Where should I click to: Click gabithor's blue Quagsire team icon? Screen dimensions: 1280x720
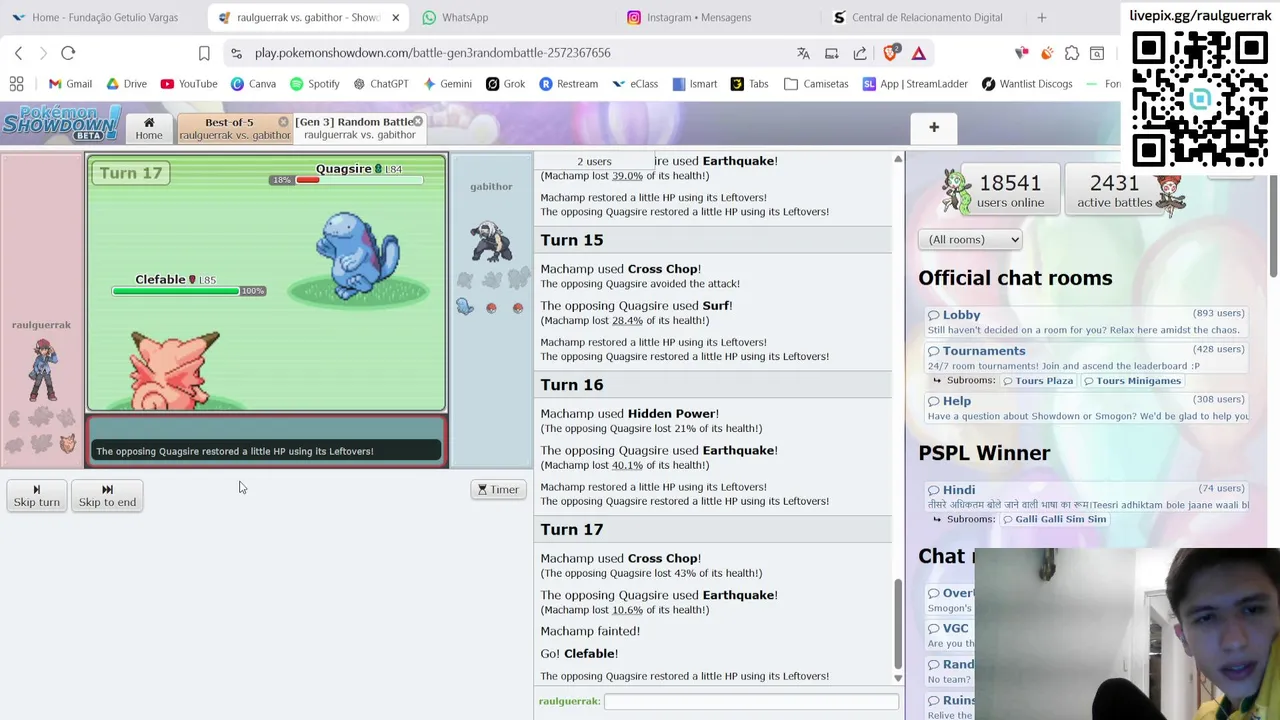pyautogui.click(x=465, y=307)
